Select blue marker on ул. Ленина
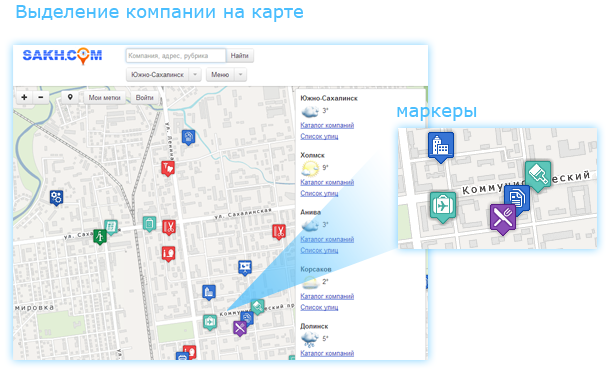Image resolution: width=610 pixels, height=370 pixels. [x=188, y=138]
